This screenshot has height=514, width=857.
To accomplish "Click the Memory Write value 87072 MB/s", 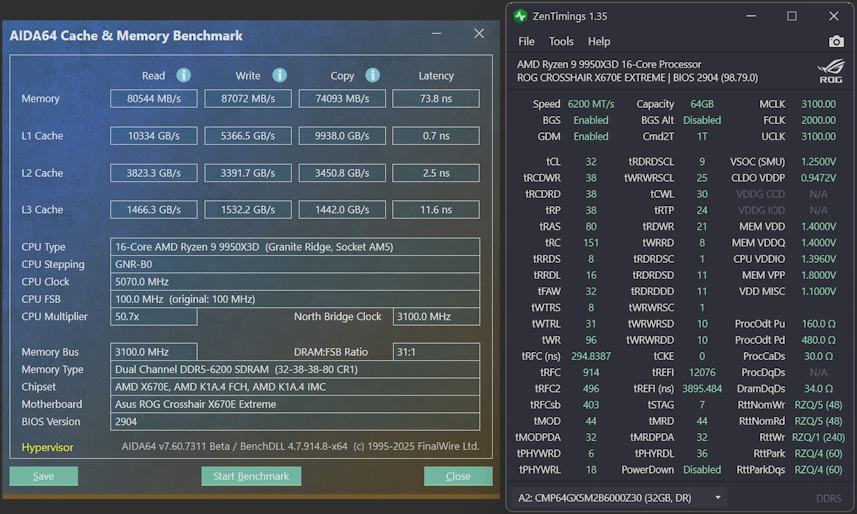I will pos(248,98).
